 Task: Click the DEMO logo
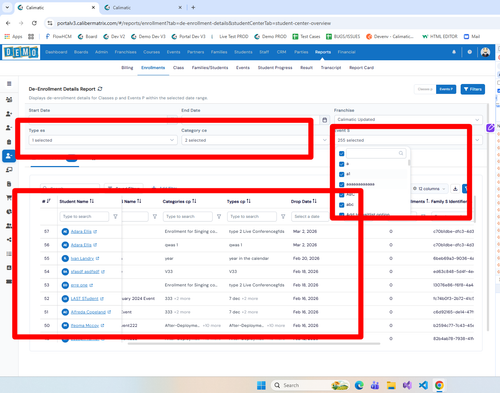21,52
